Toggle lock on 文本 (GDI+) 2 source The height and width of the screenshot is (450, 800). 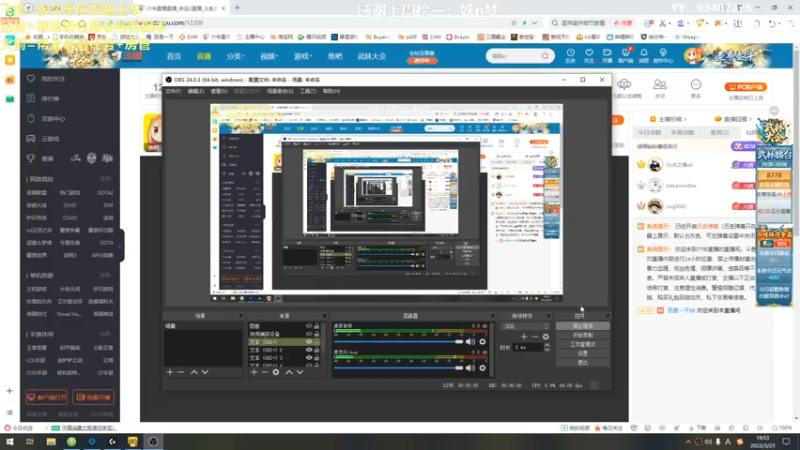point(317,350)
